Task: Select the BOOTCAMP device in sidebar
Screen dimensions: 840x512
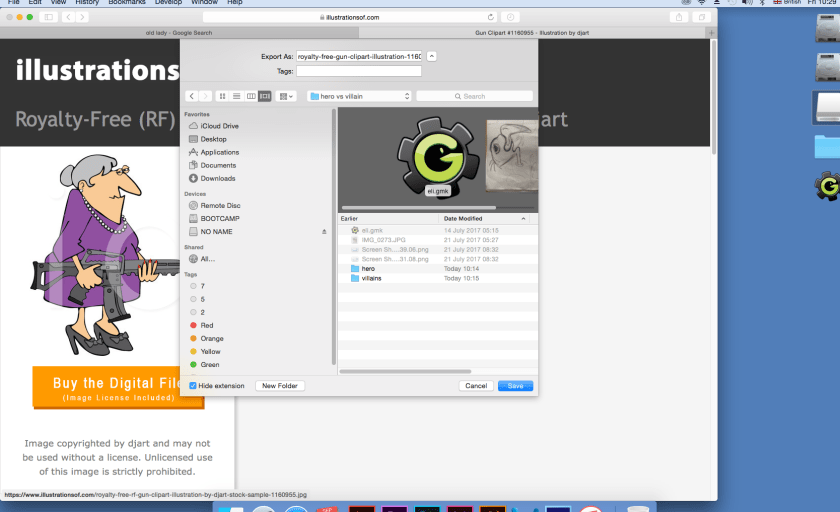Action: coord(219,218)
